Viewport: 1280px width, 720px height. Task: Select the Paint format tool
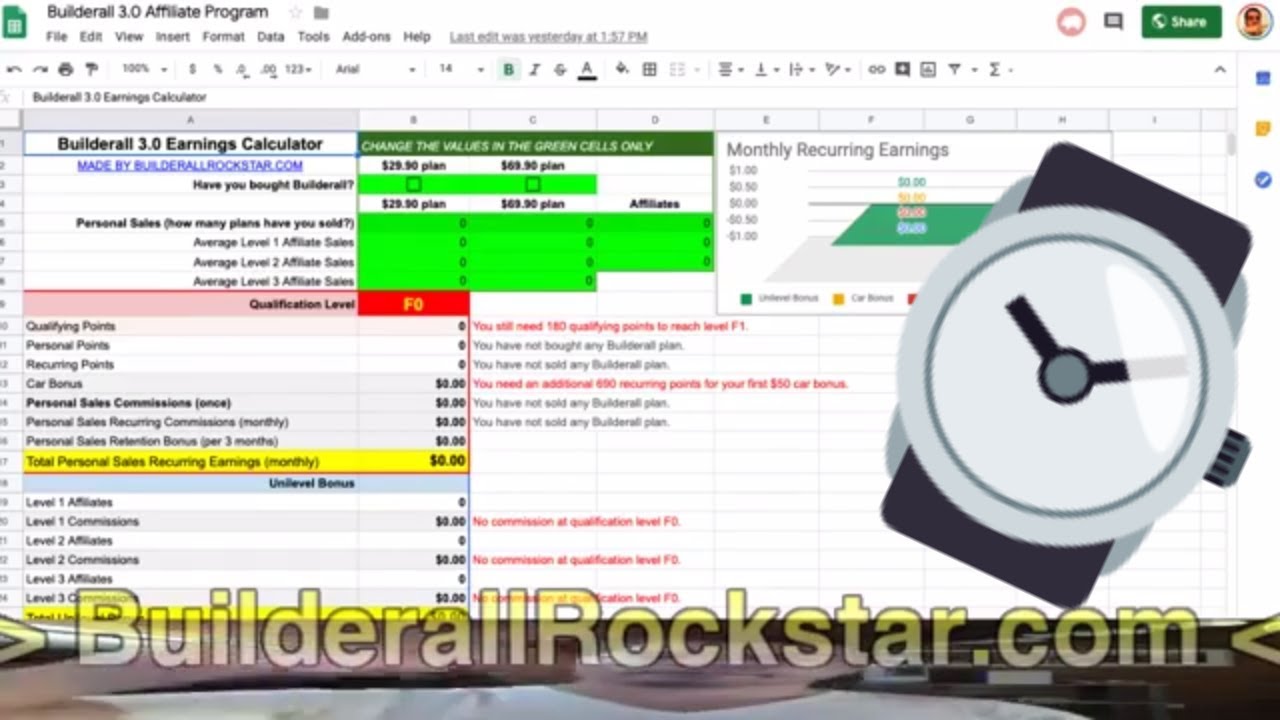click(92, 69)
